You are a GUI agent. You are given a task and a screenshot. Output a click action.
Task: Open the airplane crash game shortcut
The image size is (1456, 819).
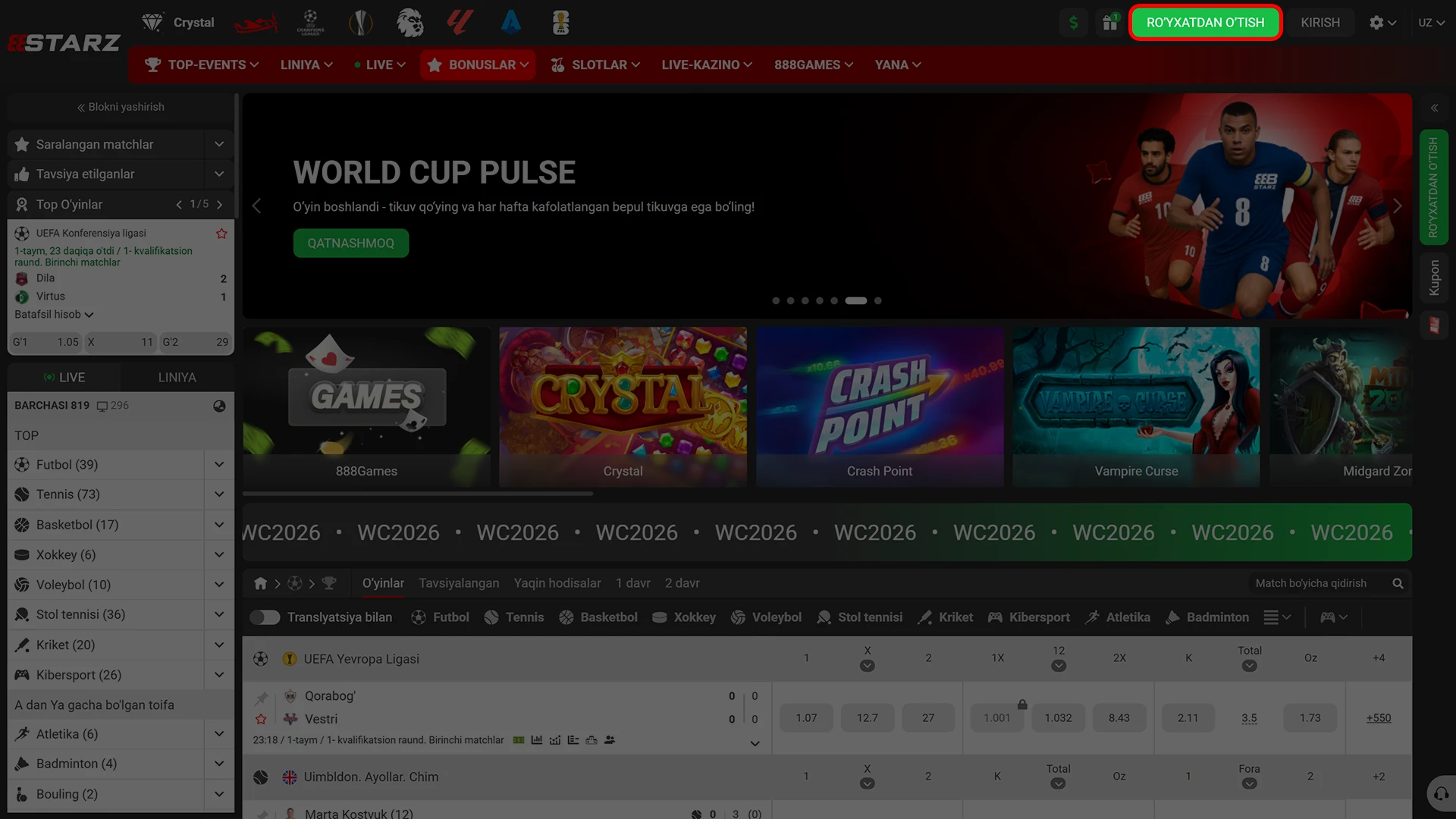point(256,23)
